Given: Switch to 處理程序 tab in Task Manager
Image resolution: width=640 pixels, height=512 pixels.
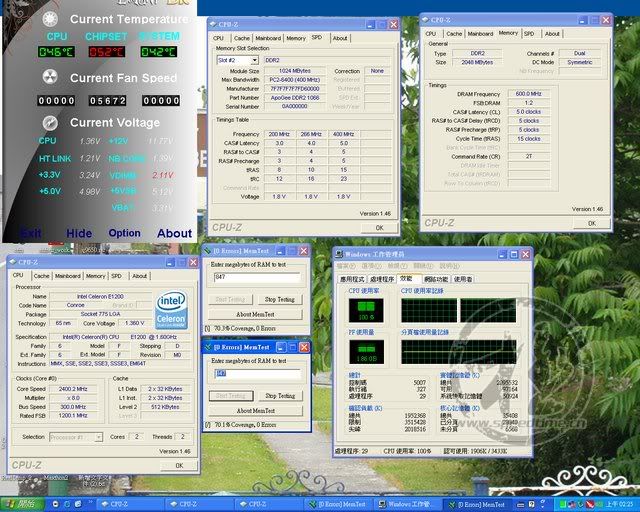Looking at the screenshot, I should click(x=382, y=279).
